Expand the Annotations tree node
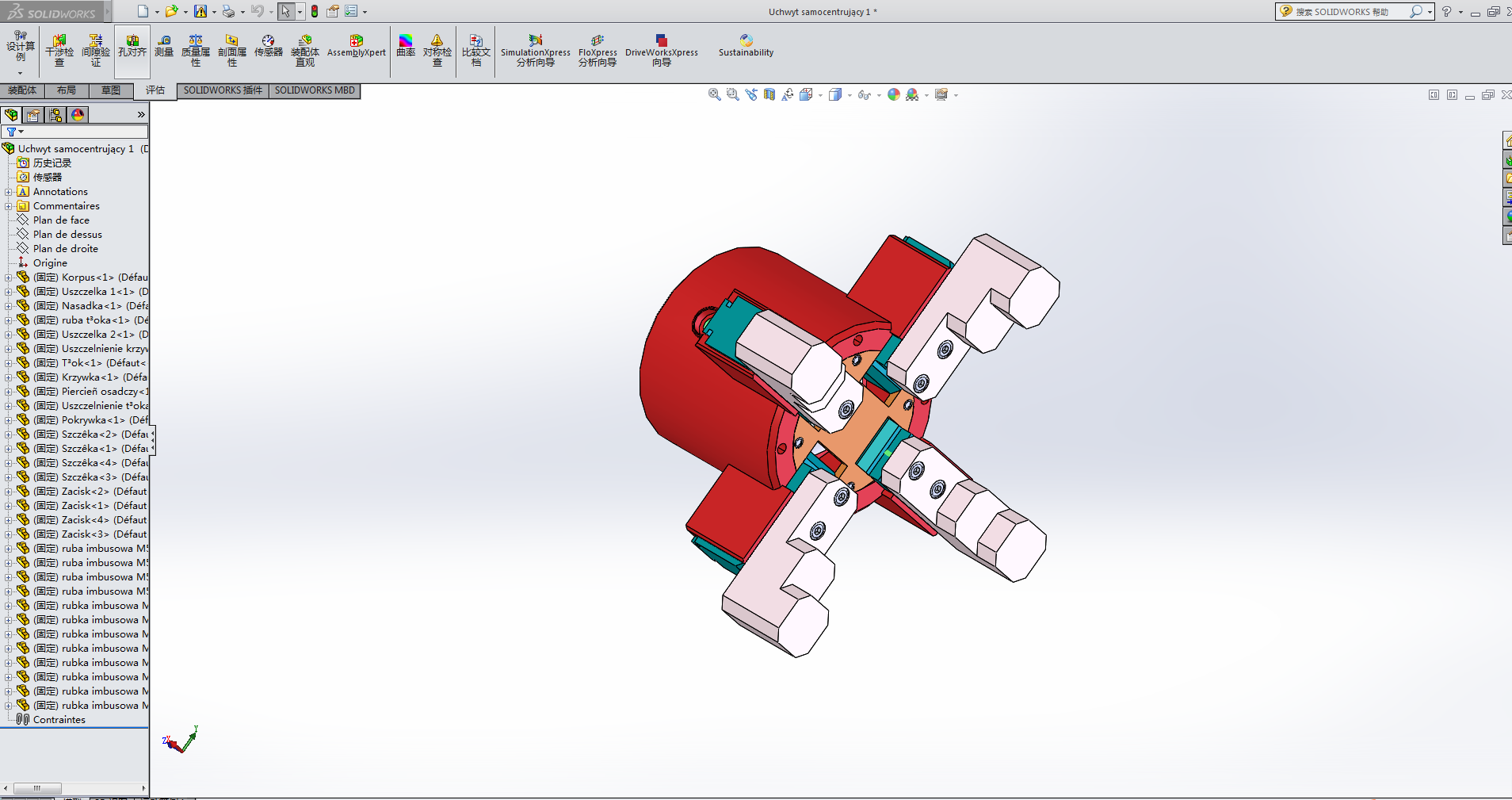The image size is (1512, 800). (x=8, y=192)
